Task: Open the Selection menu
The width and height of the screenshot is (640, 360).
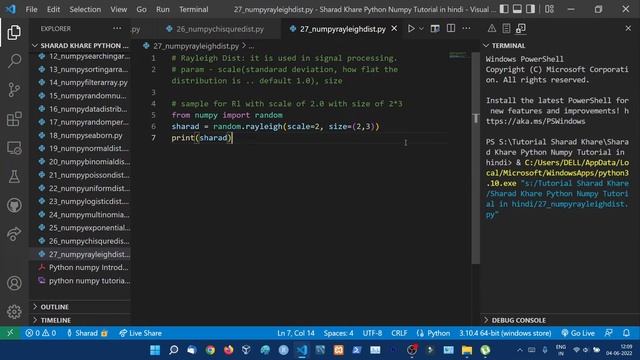Action: [x=85, y=9]
